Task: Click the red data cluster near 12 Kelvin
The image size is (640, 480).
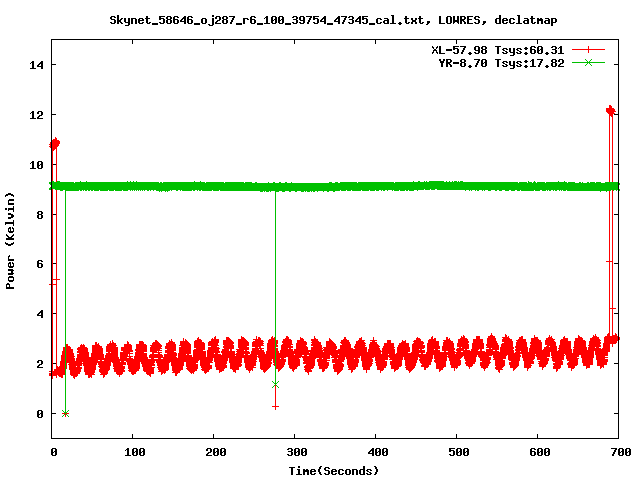Action: 611,111
